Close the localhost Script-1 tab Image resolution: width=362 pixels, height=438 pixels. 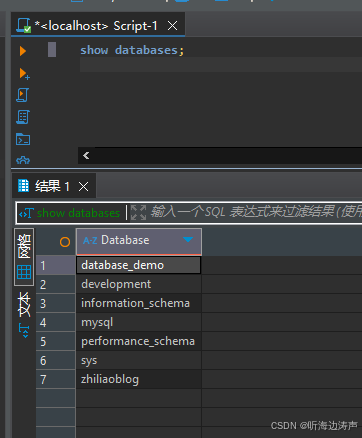tap(172, 26)
